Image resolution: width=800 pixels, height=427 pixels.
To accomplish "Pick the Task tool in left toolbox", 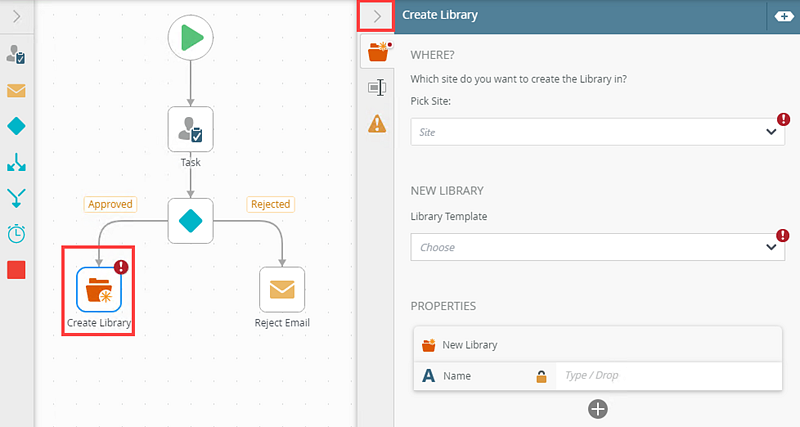I will tap(16, 55).
